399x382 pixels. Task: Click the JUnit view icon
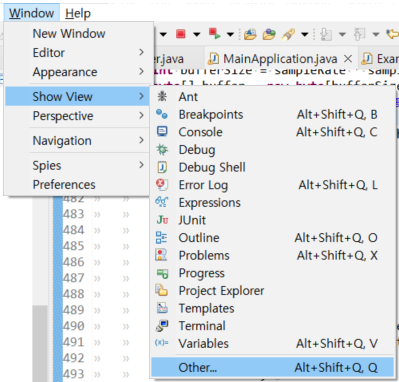click(162, 220)
